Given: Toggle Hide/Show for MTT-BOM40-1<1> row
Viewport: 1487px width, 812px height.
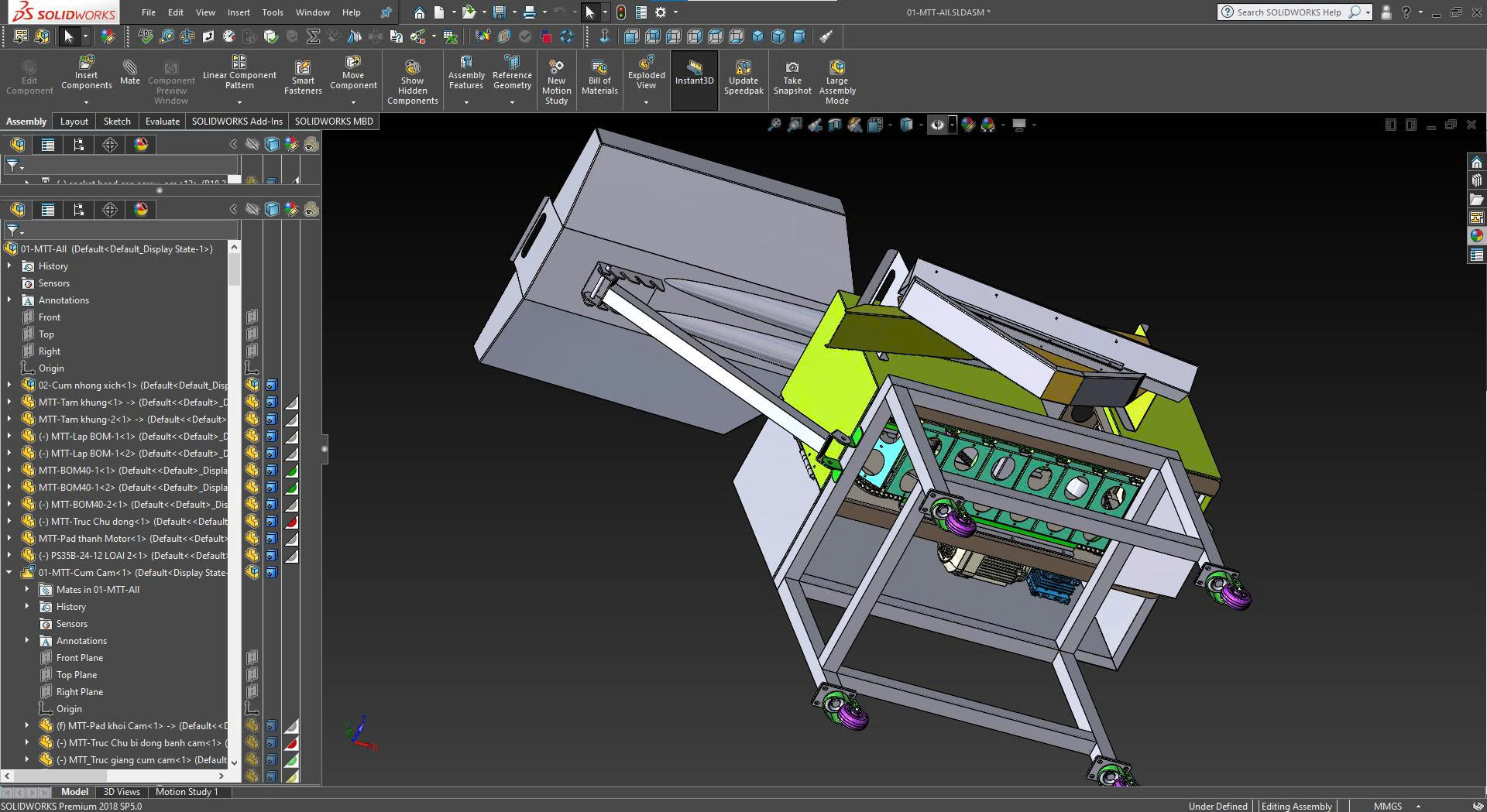Looking at the screenshot, I should (x=252, y=471).
